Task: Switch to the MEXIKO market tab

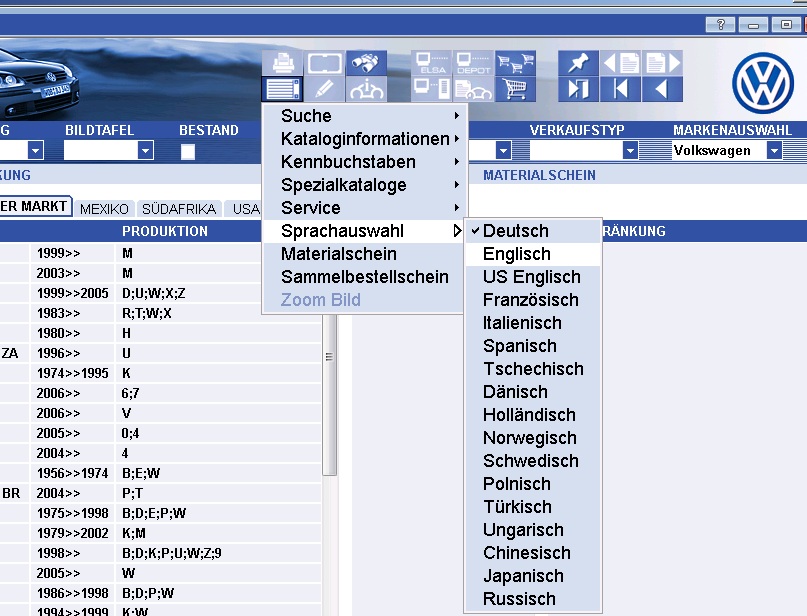Action: click(x=104, y=209)
